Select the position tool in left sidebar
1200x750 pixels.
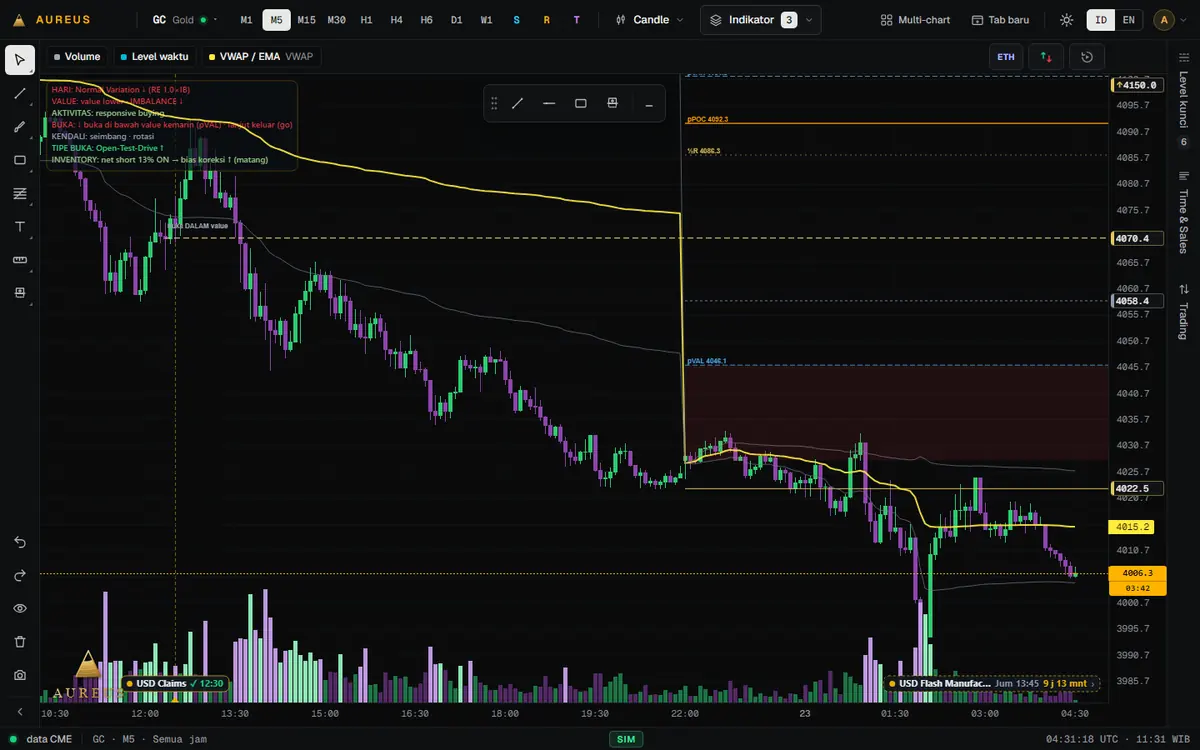click(x=20, y=293)
